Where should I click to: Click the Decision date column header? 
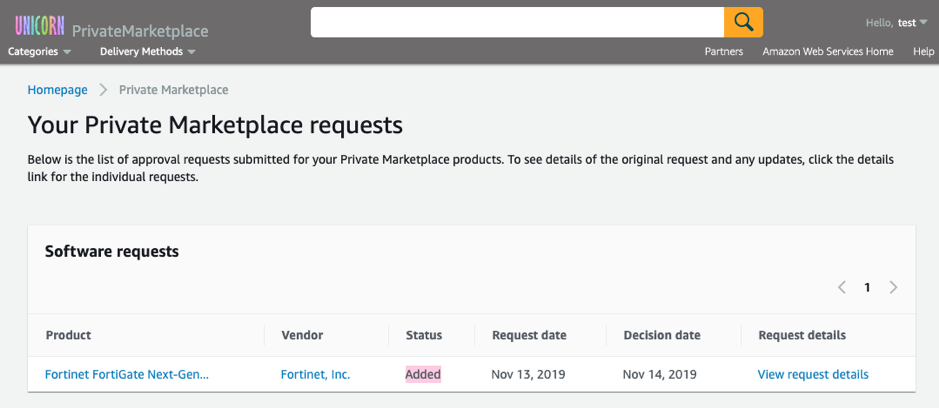tap(662, 336)
